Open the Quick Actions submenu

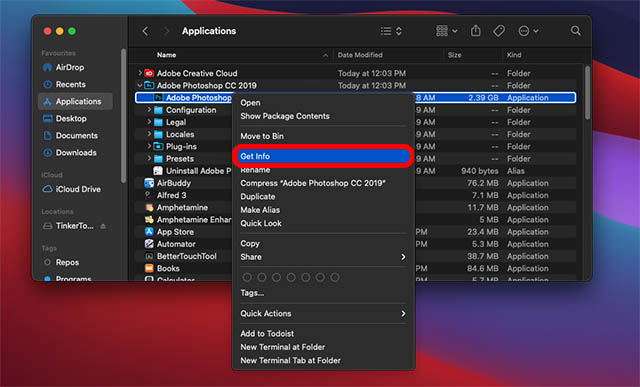tap(323, 314)
